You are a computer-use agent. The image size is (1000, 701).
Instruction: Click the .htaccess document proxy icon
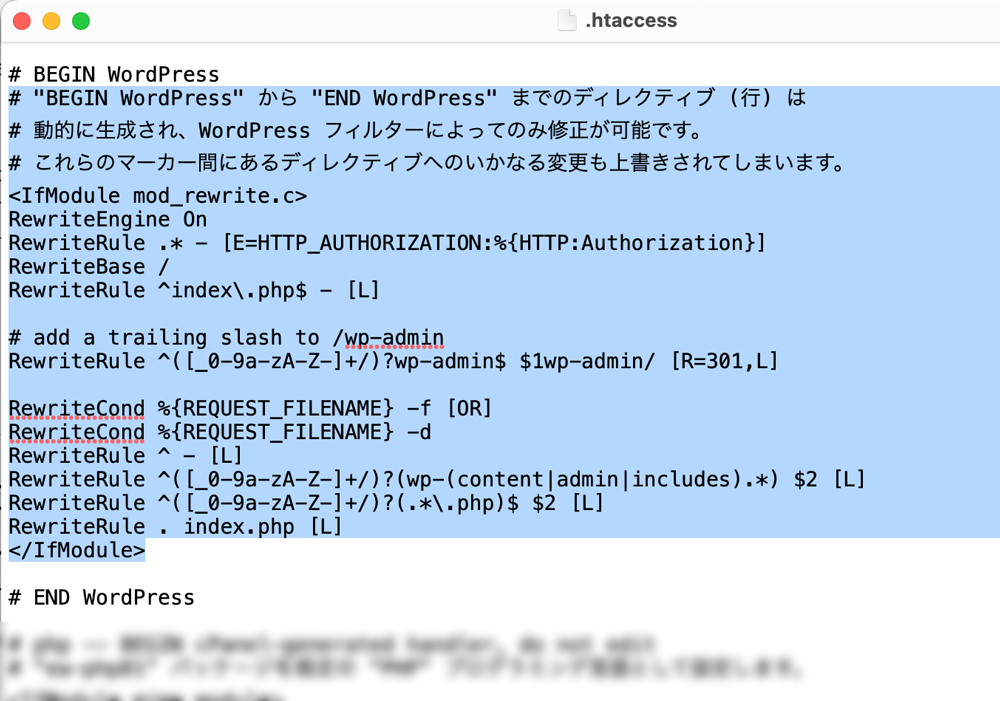pyautogui.click(x=567, y=21)
